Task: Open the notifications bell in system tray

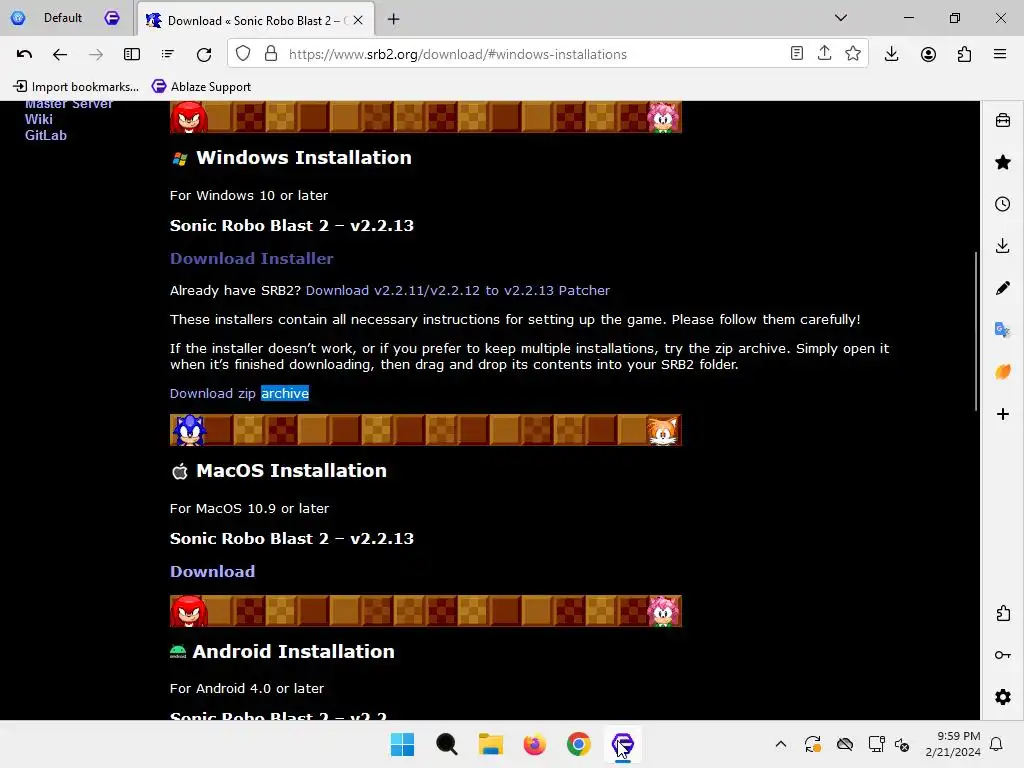Action: point(997,744)
